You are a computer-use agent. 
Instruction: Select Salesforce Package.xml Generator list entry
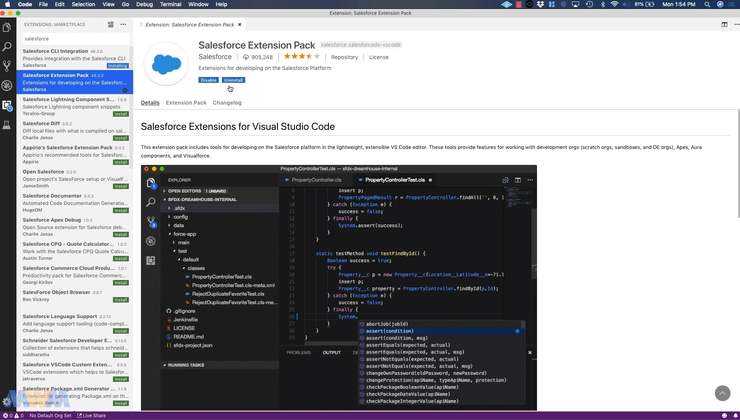click(x=75, y=396)
